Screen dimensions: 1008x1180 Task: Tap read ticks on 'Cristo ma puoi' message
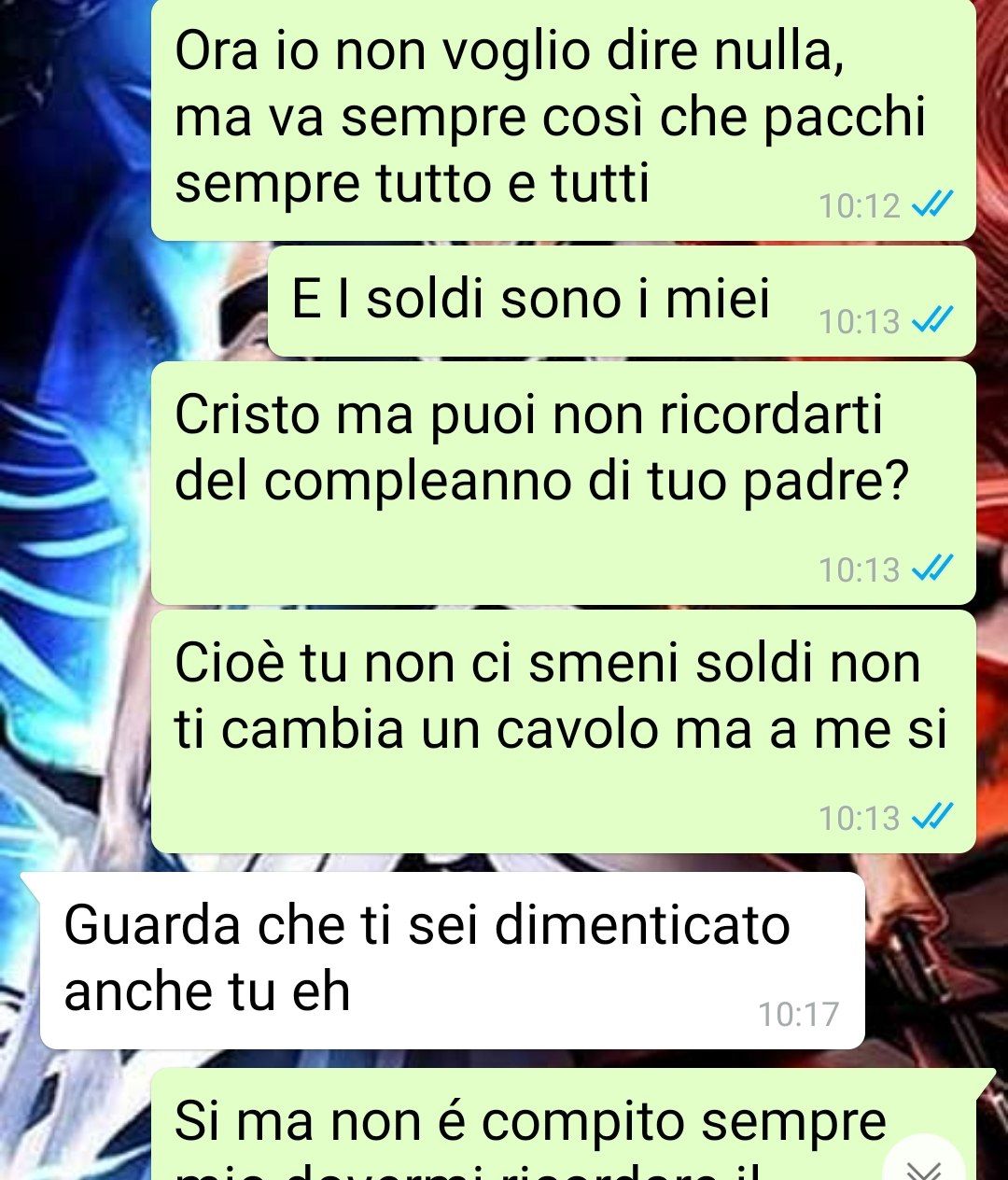coord(932,569)
